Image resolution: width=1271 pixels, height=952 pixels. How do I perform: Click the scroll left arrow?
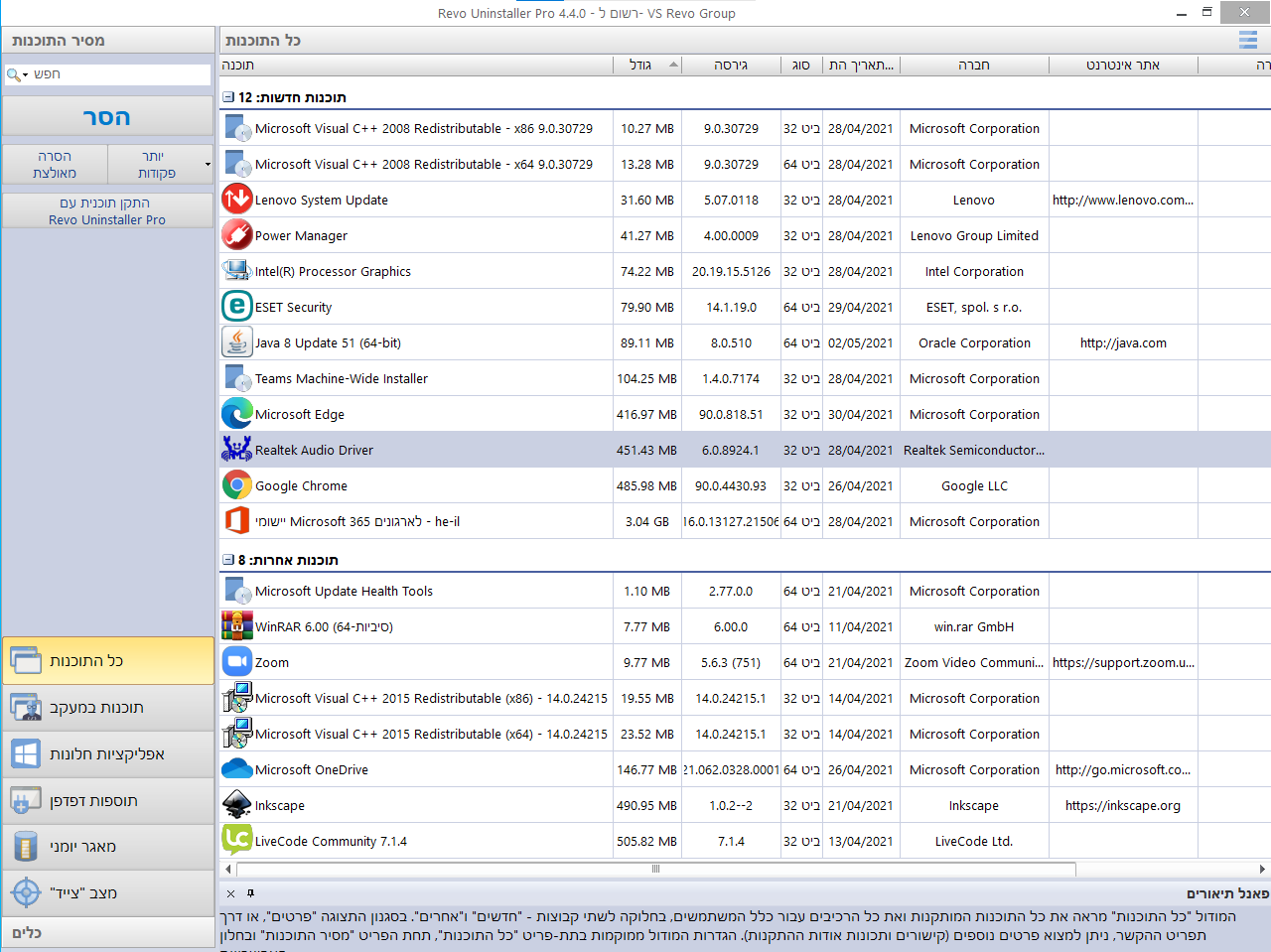pyautogui.click(x=228, y=869)
